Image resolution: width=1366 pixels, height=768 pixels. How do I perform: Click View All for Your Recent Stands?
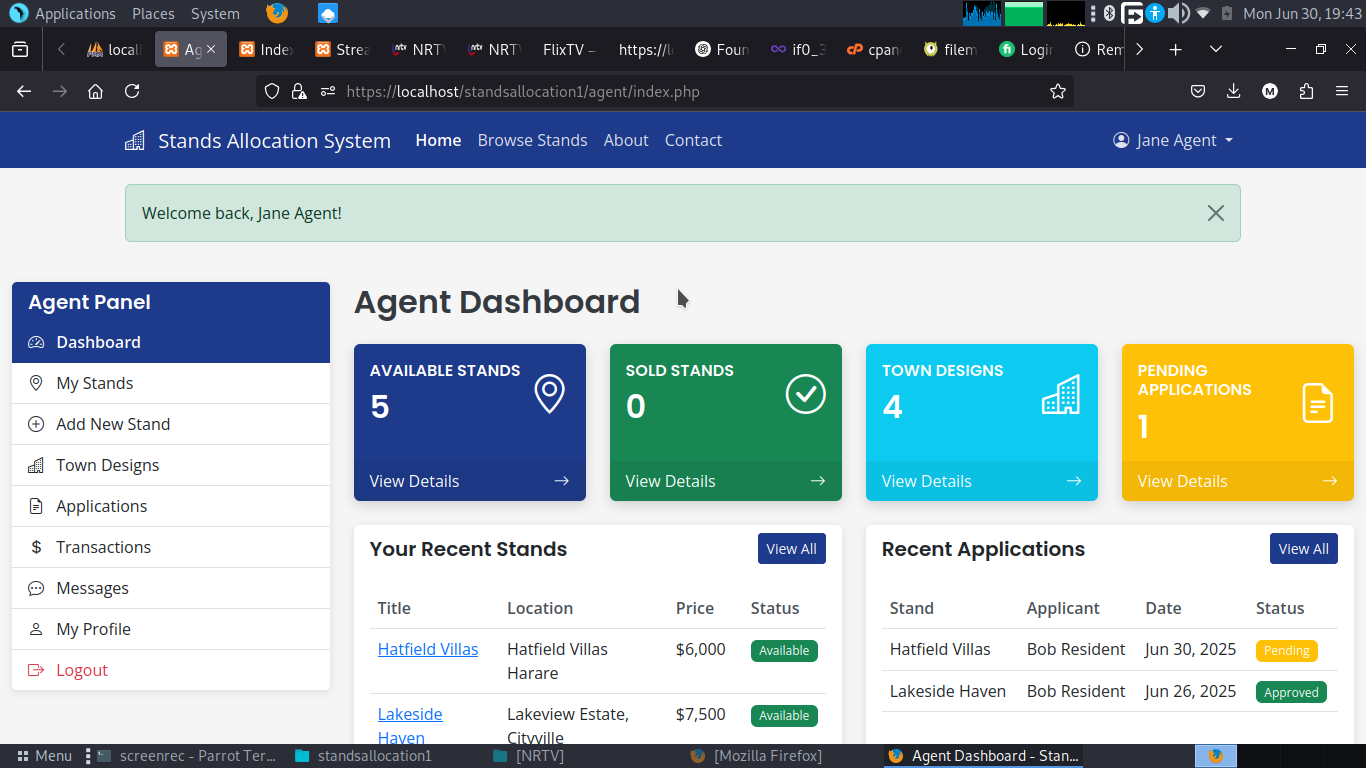tap(792, 548)
